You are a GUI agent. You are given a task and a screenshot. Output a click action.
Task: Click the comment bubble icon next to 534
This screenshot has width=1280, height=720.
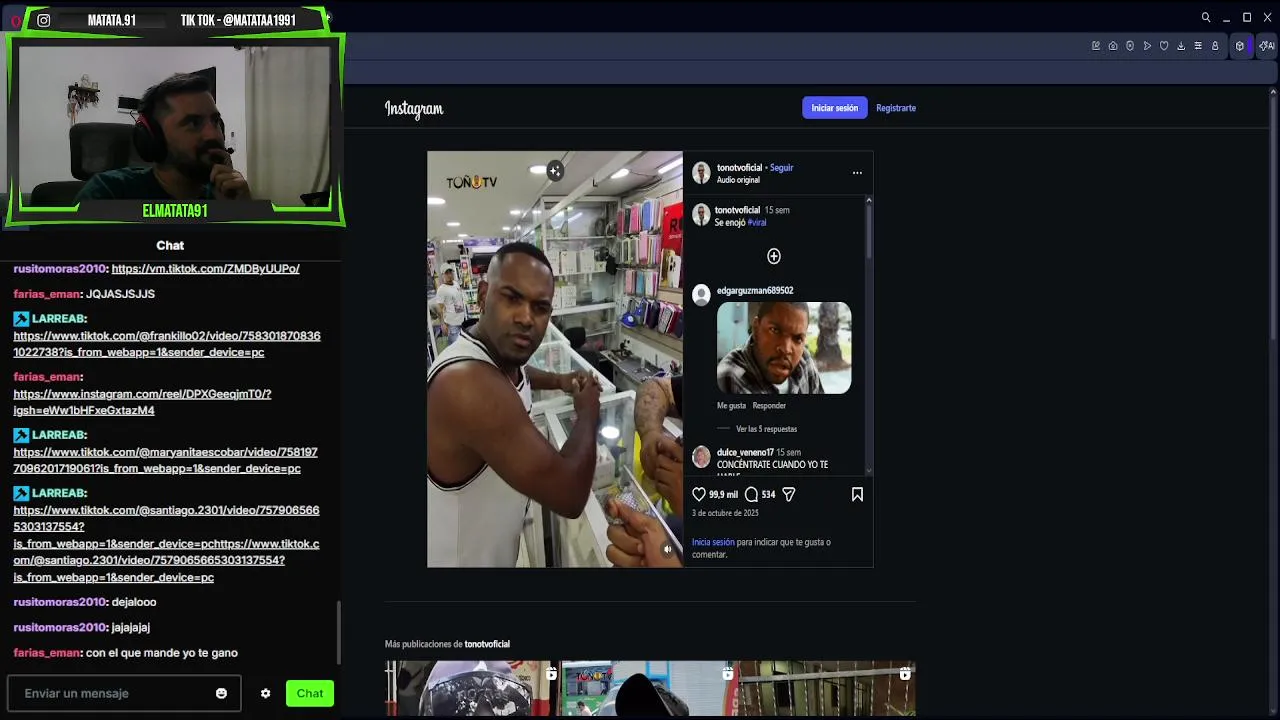751,494
